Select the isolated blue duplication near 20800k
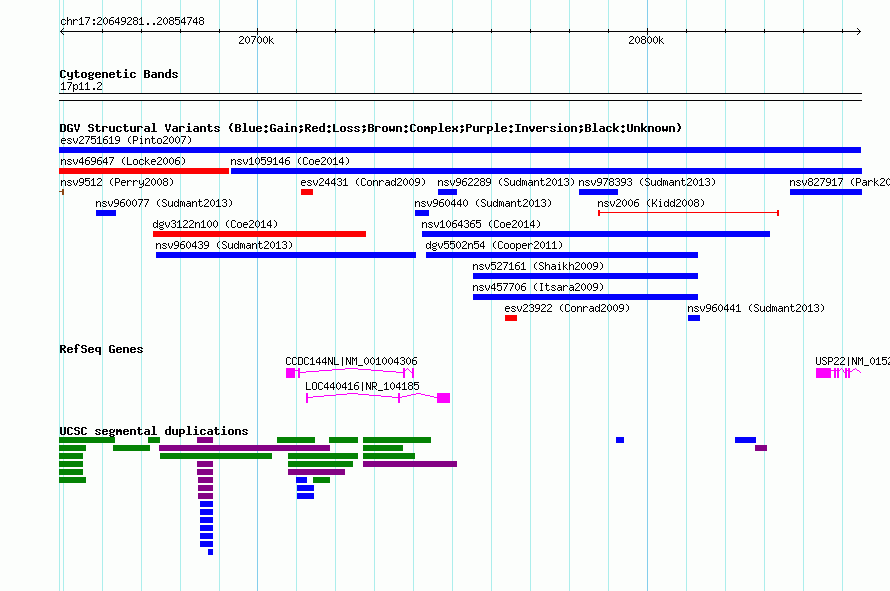The image size is (890, 591). (620, 440)
